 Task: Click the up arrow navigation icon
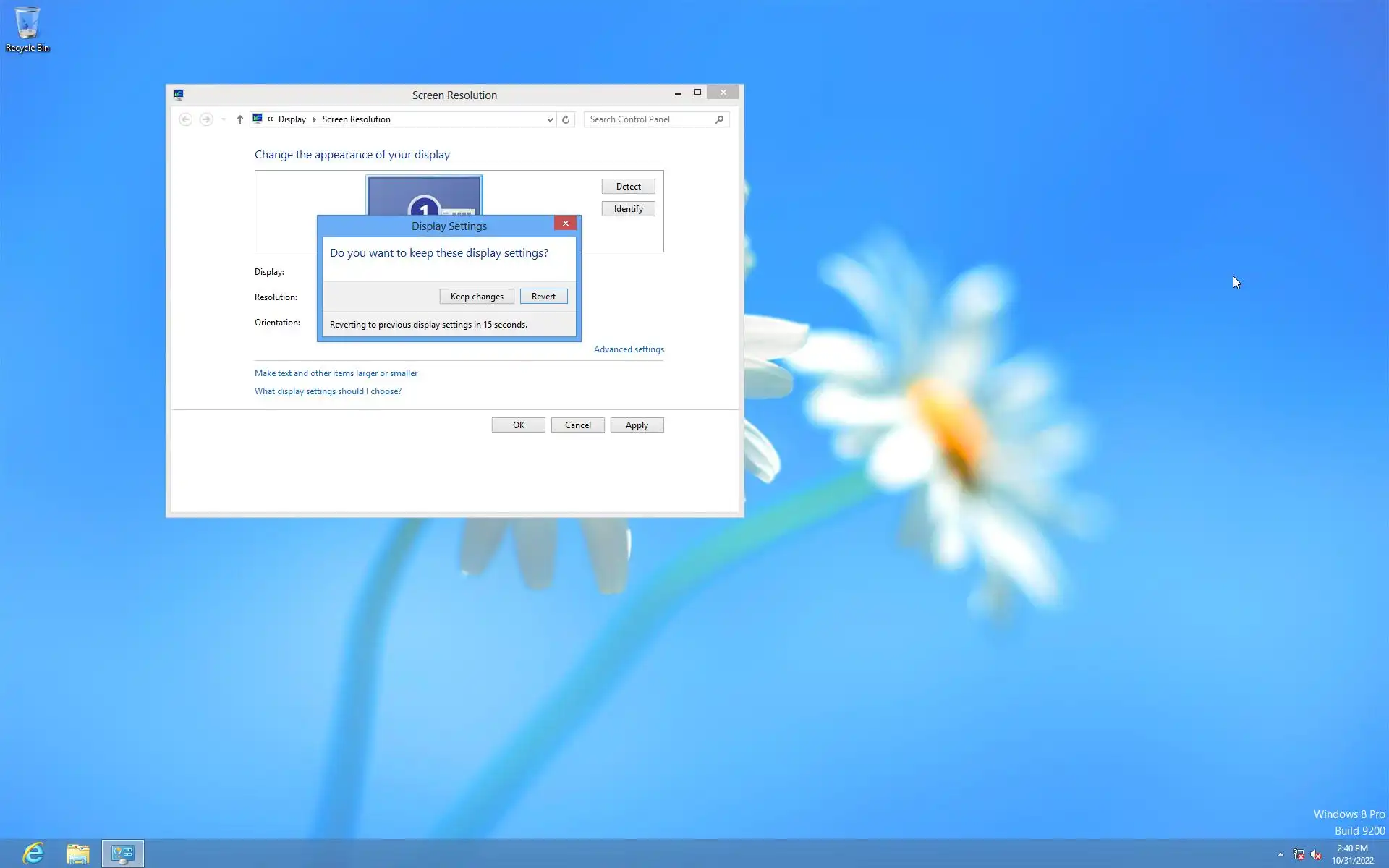coord(240,119)
